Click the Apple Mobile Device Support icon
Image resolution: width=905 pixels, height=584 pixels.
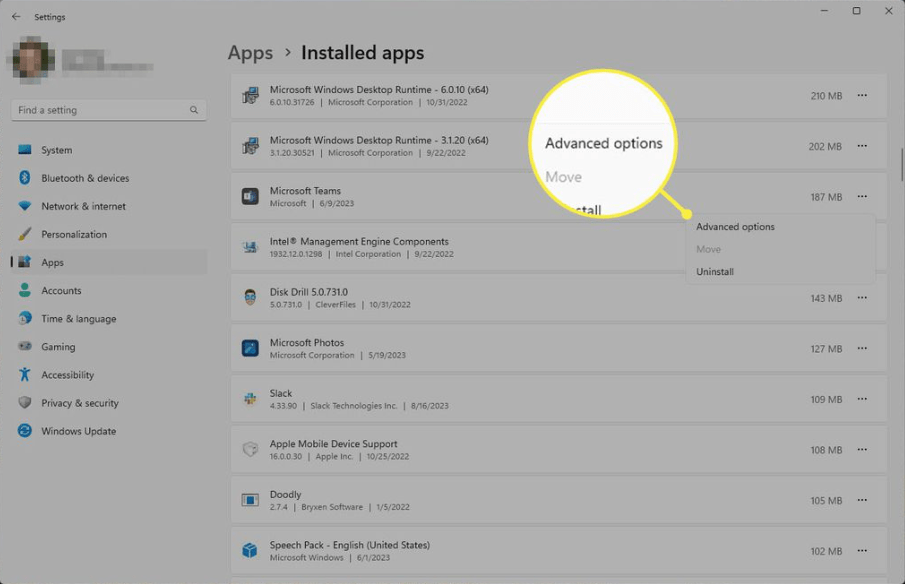click(250, 450)
